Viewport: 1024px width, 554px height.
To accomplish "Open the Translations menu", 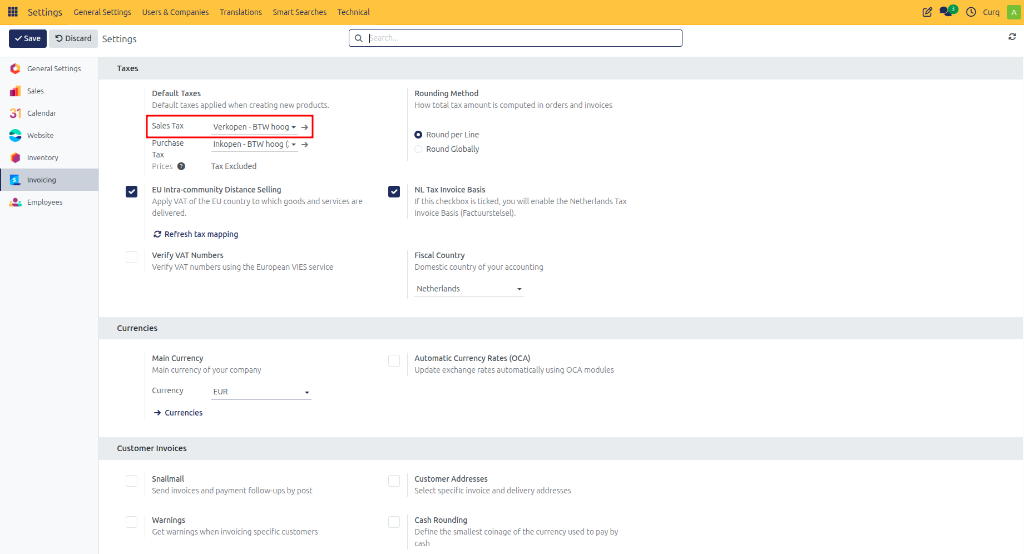I will point(240,12).
